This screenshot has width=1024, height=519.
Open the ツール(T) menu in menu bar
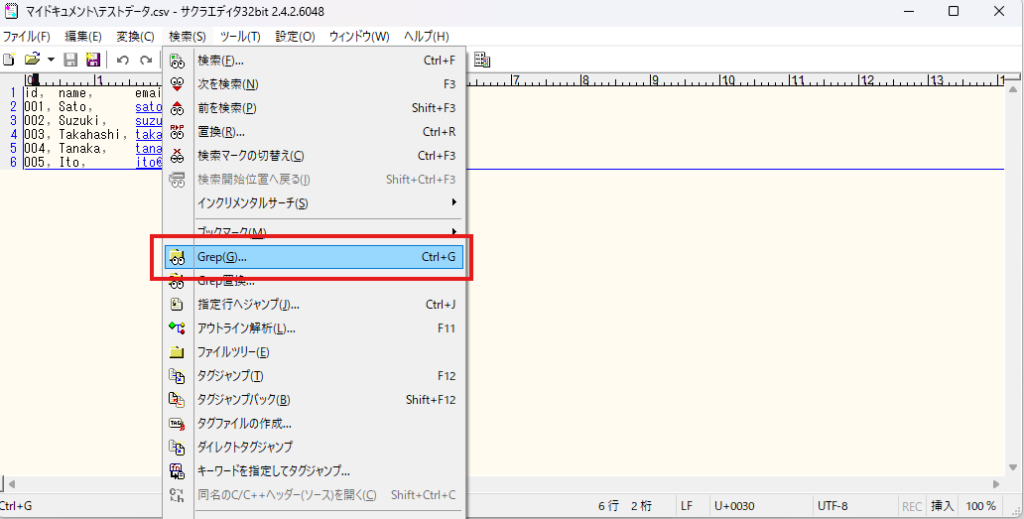pos(239,36)
